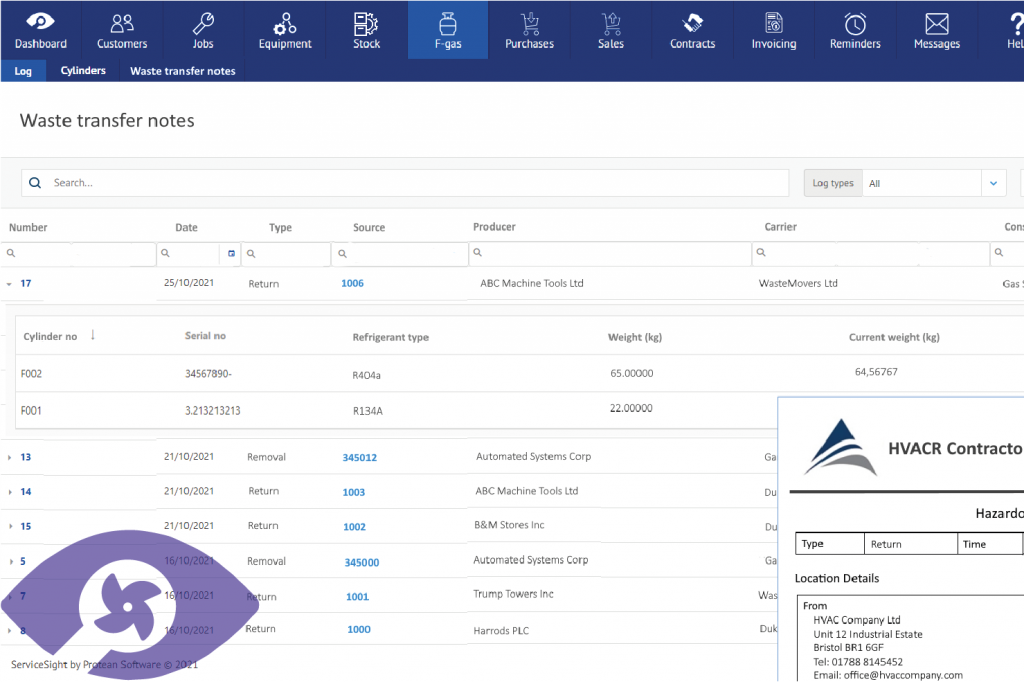Click refrigerant value R134A
Screen dimensions: 1024x682
point(368,411)
